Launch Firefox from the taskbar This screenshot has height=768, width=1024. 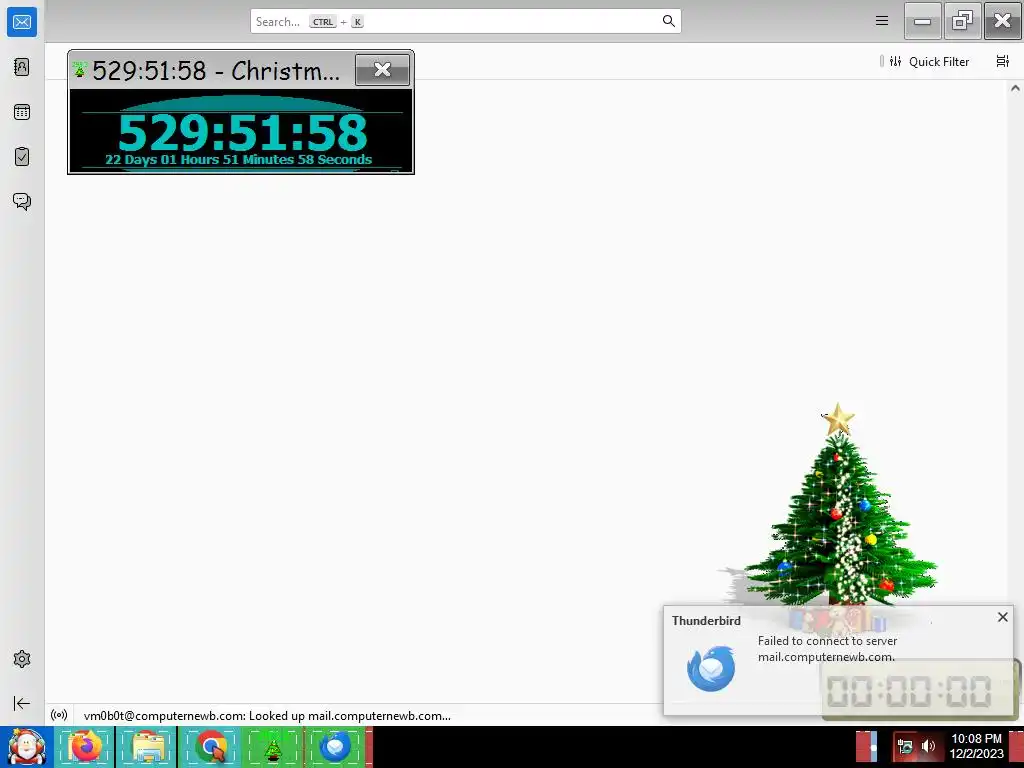pos(85,746)
